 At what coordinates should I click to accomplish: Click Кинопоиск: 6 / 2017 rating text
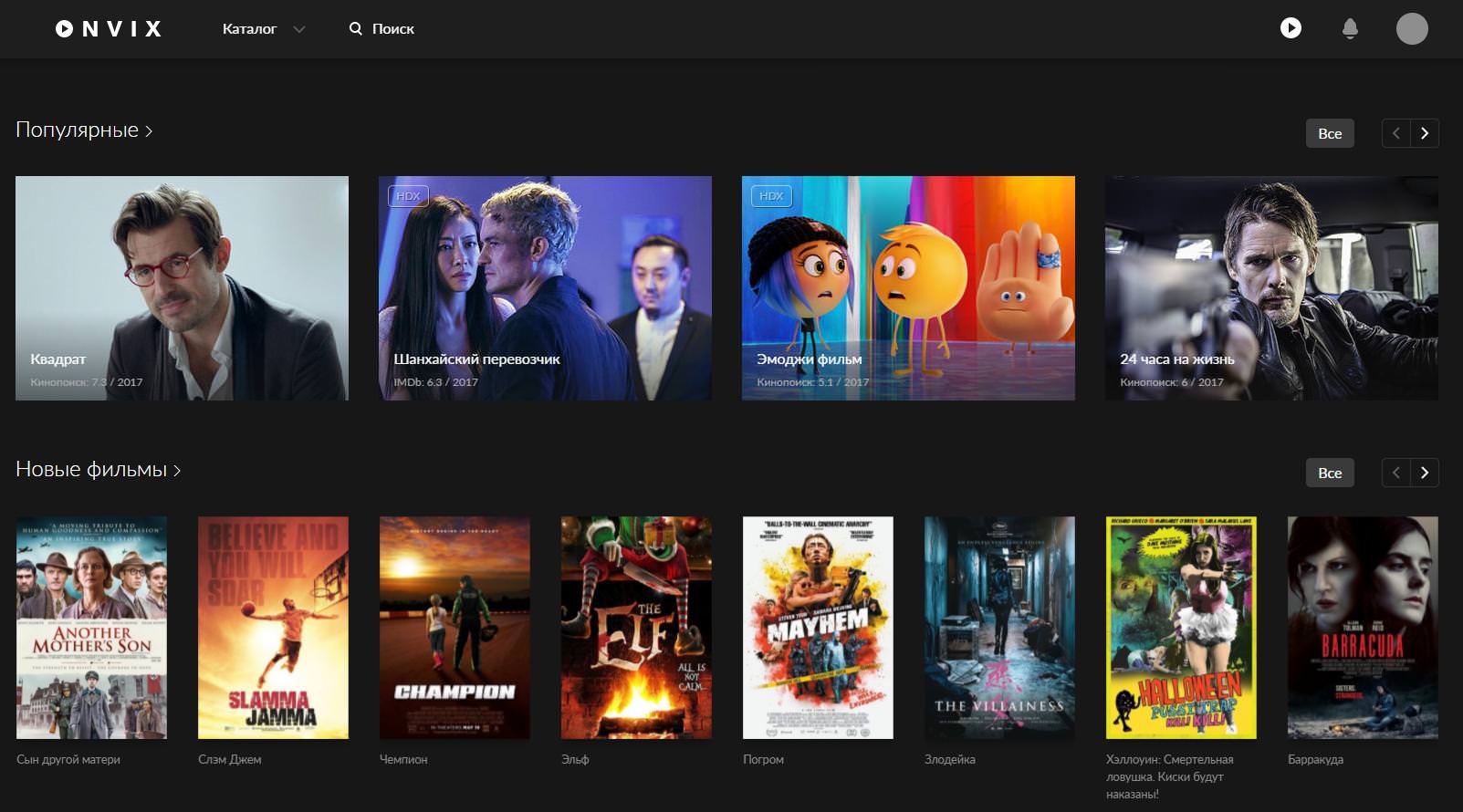pyautogui.click(x=1172, y=382)
